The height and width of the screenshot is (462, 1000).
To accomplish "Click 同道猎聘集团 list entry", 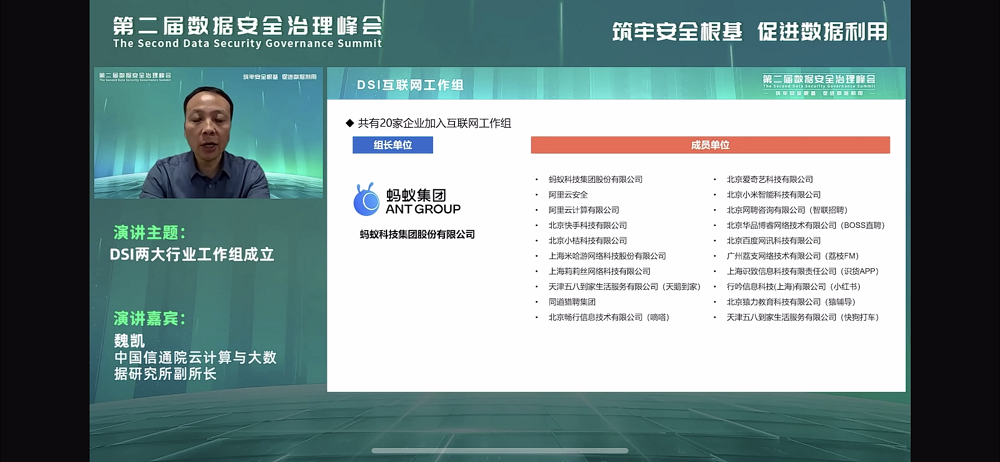I will pyautogui.click(x=572, y=302).
